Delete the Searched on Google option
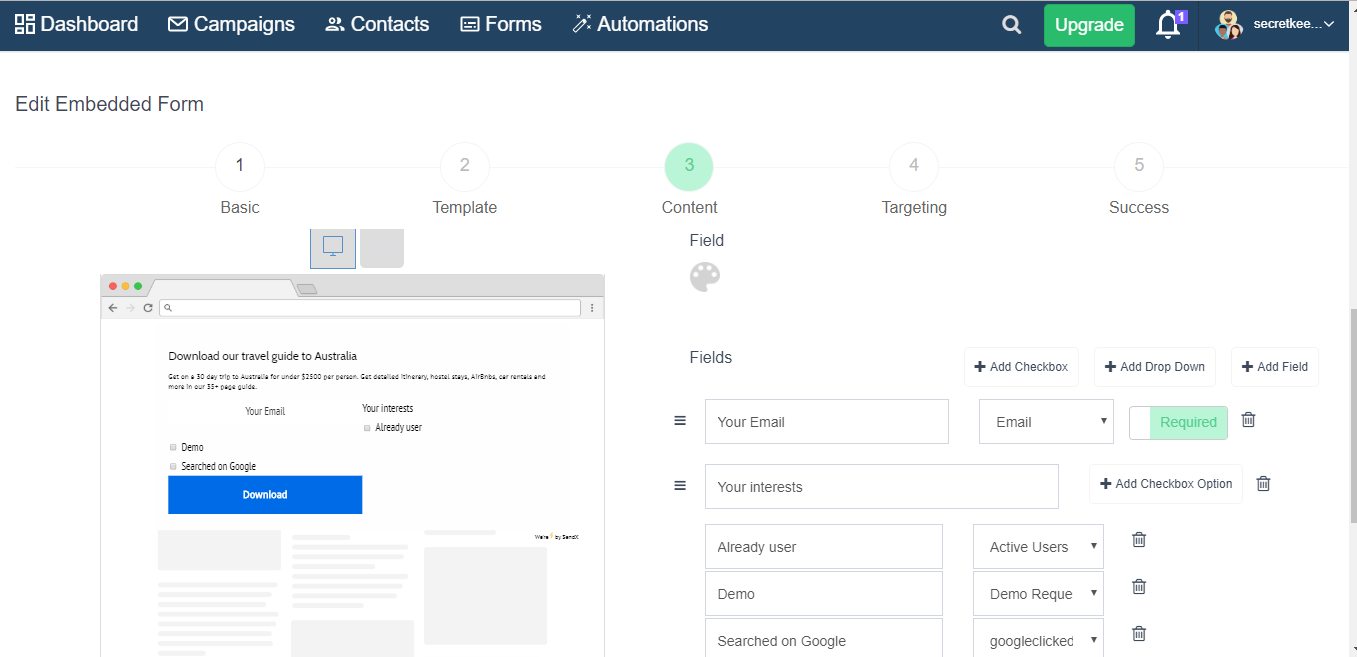This screenshot has height=657, width=1357. pyautogui.click(x=1138, y=633)
